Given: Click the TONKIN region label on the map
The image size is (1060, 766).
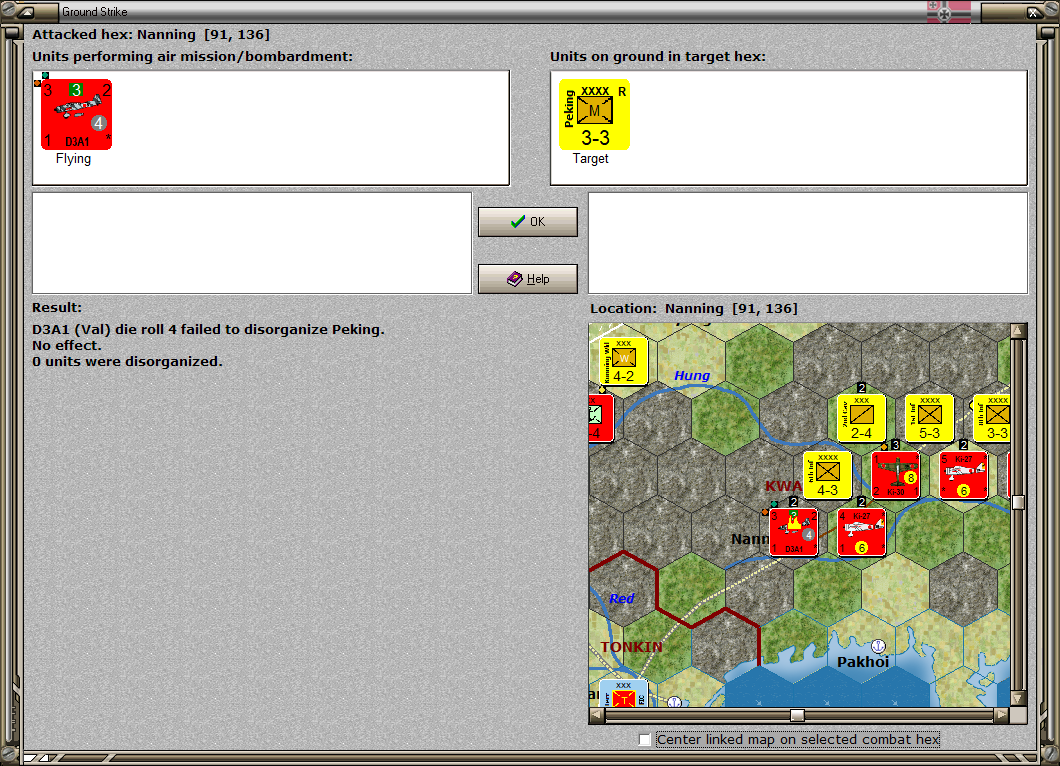Looking at the screenshot, I should 631,647.
